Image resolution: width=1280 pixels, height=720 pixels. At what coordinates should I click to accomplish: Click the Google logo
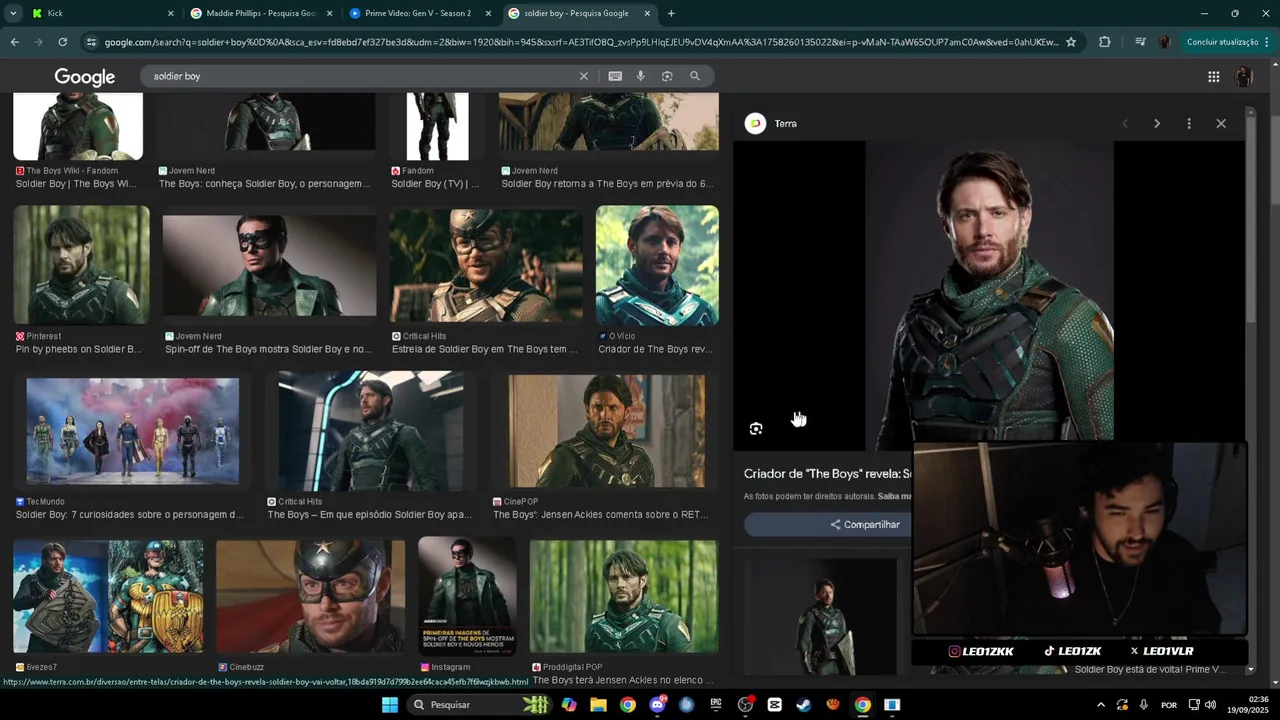[84, 77]
